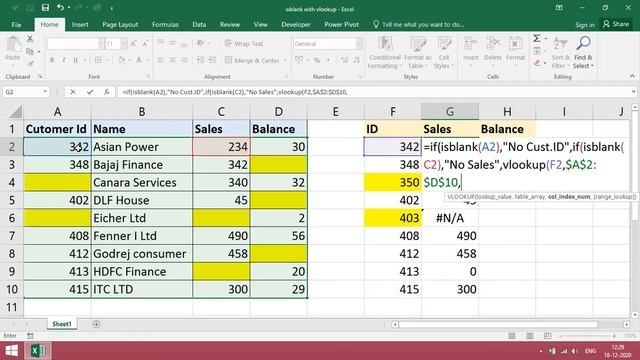Click the Save icon in title bar
Screen dimensions: 640x360
pos(45,7)
